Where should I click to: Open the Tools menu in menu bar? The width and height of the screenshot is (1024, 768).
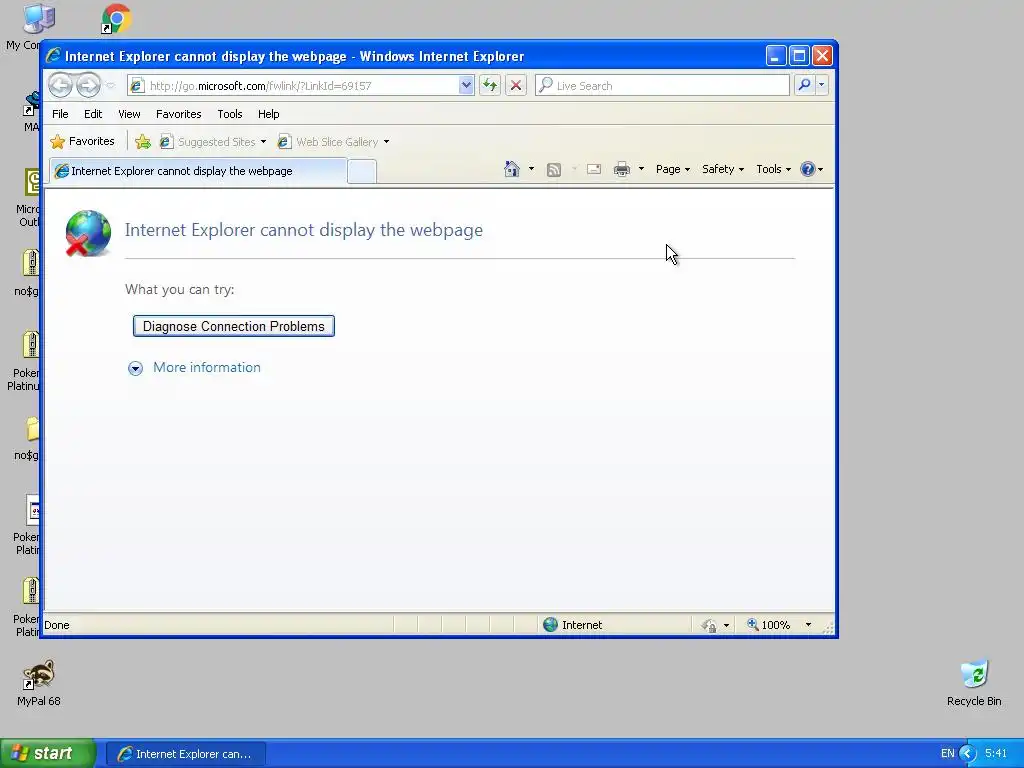[230, 114]
